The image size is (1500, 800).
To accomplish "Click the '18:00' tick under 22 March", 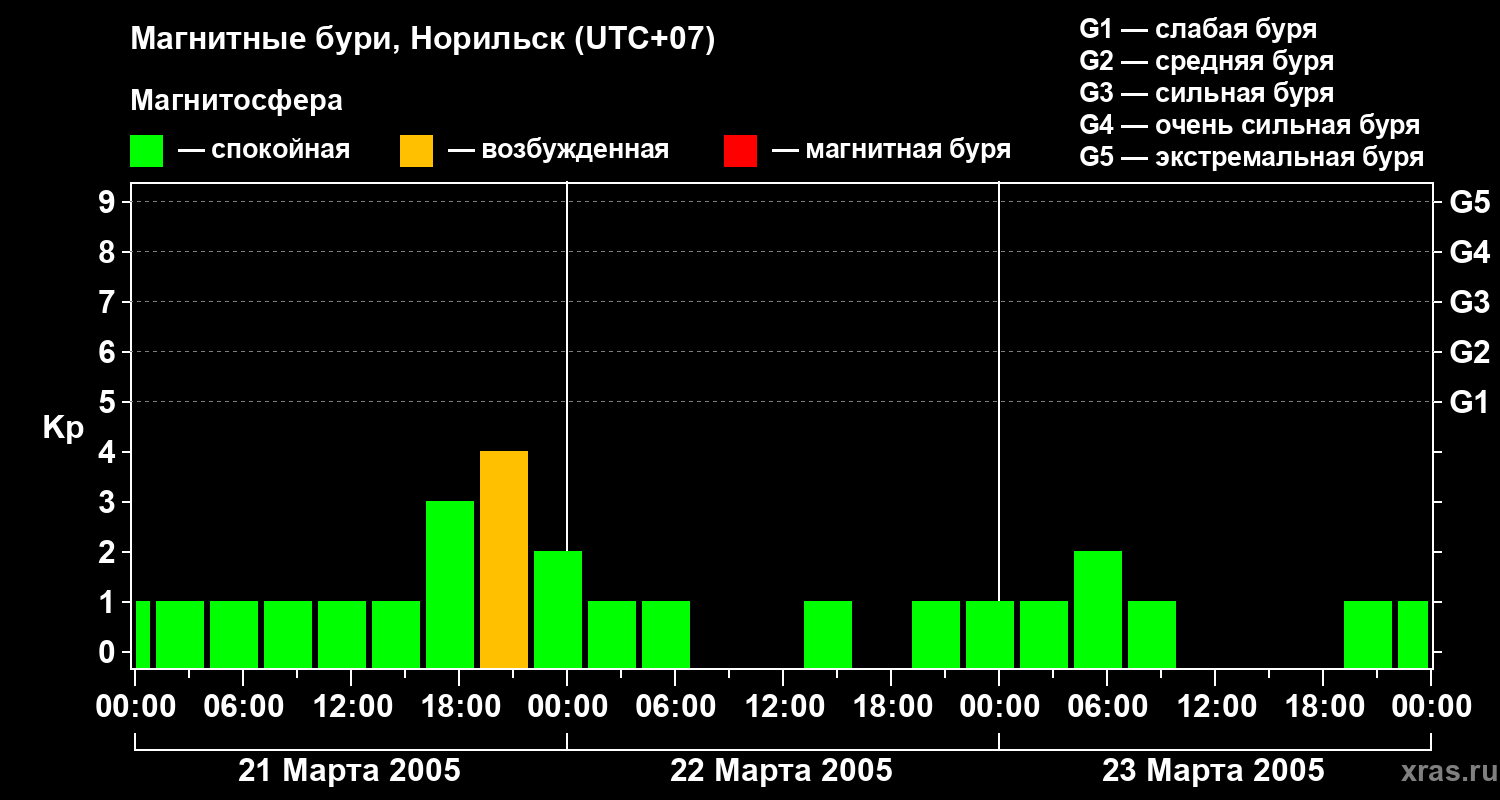I will click(x=891, y=707).
